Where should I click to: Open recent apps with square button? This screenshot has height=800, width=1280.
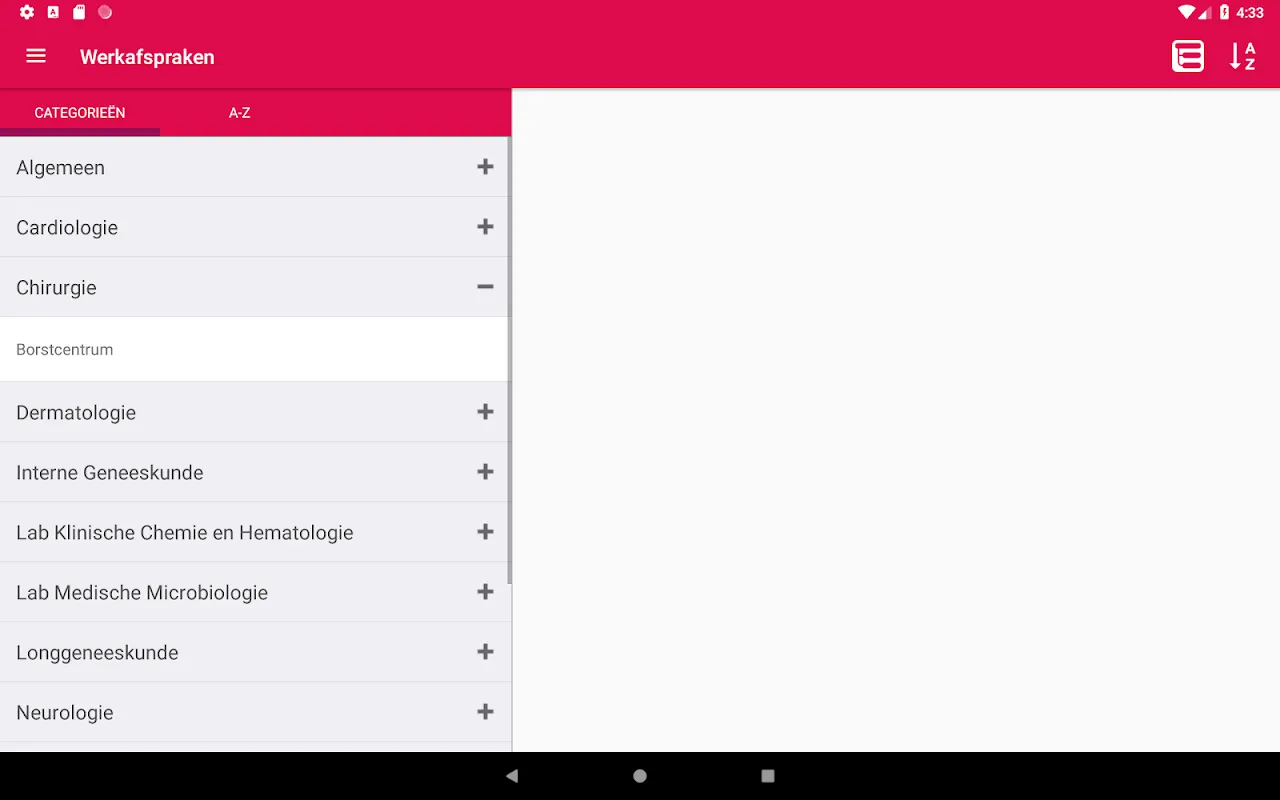coord(767,776)
